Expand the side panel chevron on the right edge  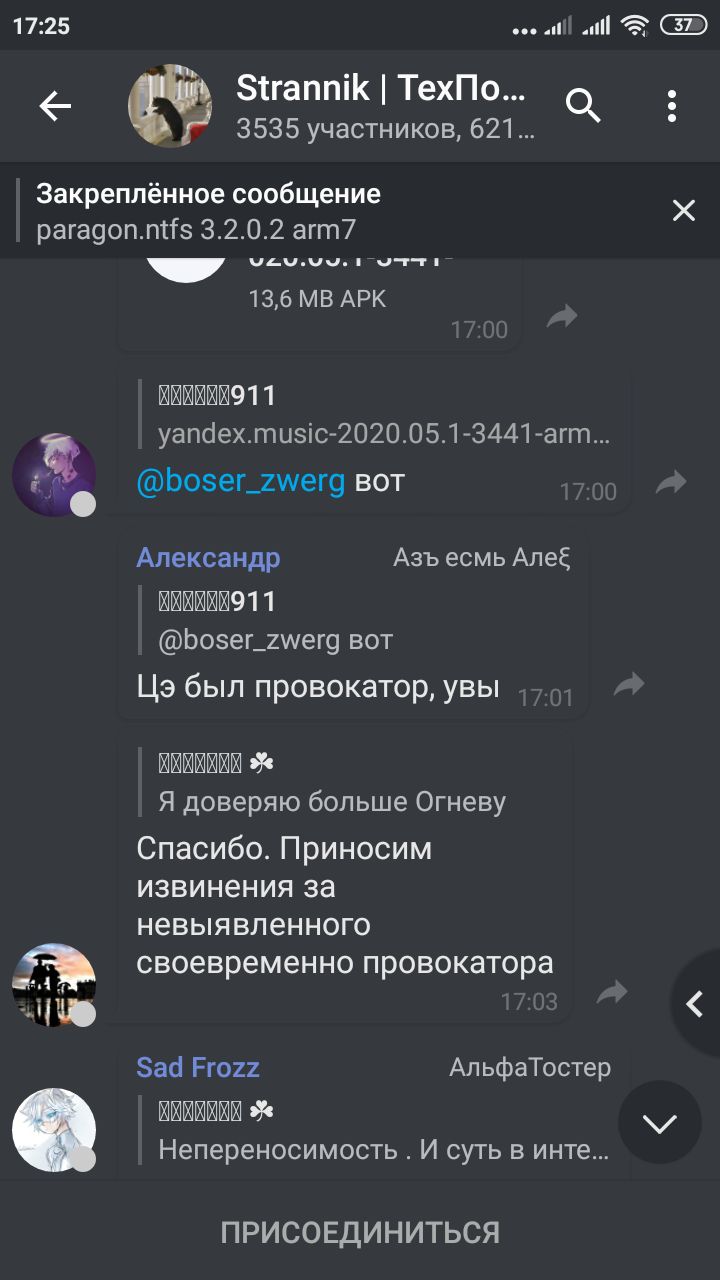[x=696, y=1004]
